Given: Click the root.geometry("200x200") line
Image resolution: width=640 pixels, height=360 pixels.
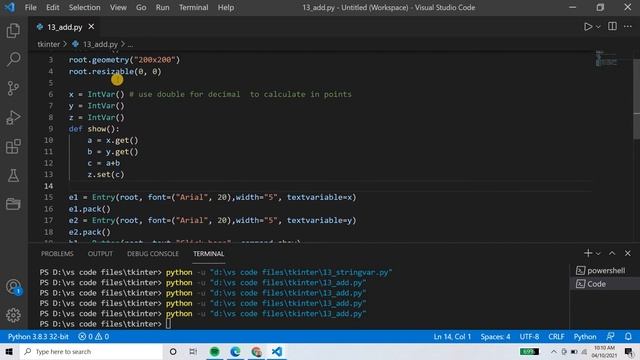Looking at the screenshot, I should [x=124, y=60].
